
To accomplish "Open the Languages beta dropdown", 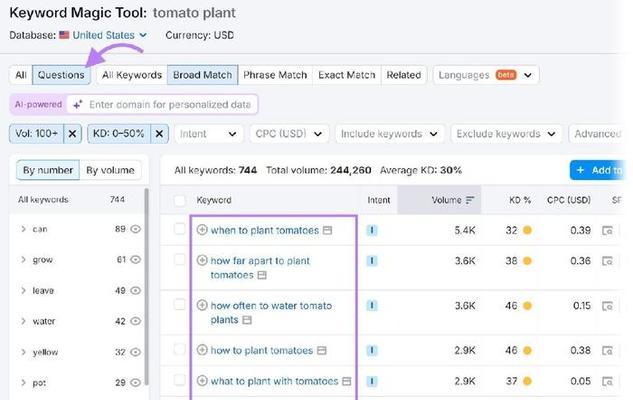I will tap(486, 75).
